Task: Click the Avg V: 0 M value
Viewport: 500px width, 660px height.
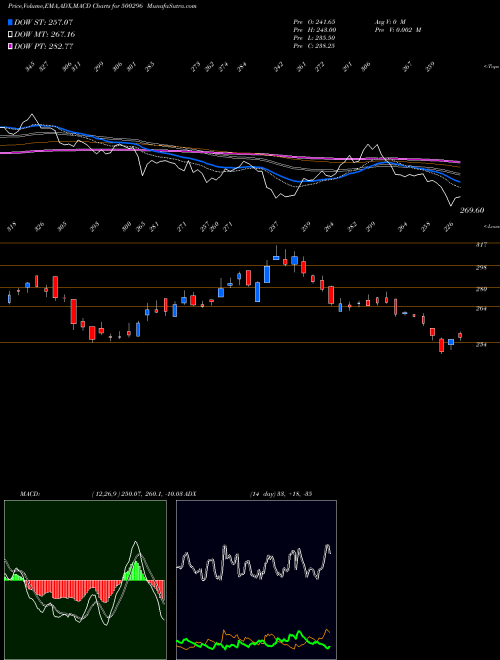Action: click(389, 21)
